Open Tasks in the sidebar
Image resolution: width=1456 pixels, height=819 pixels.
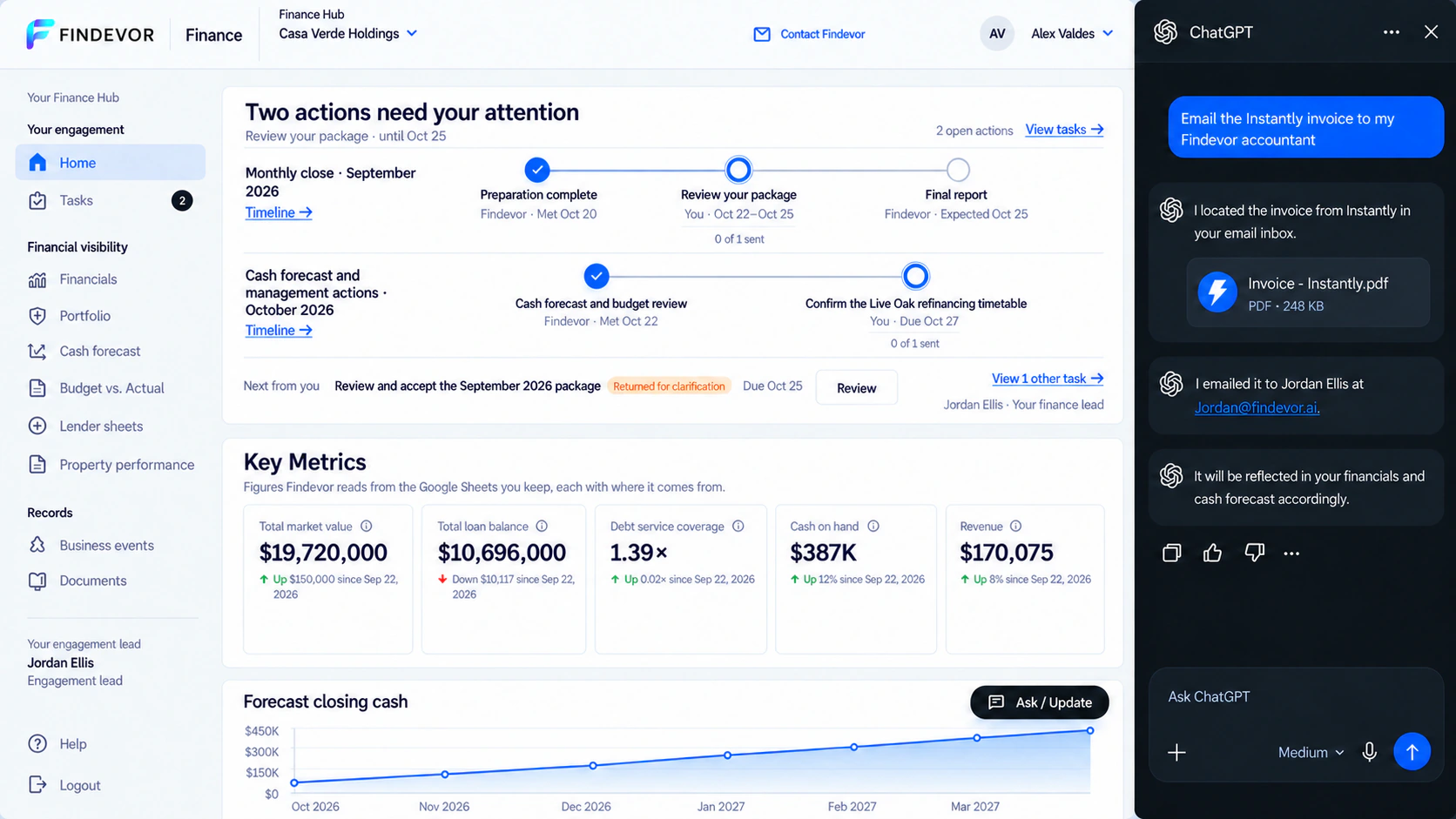tap(110, 200)
